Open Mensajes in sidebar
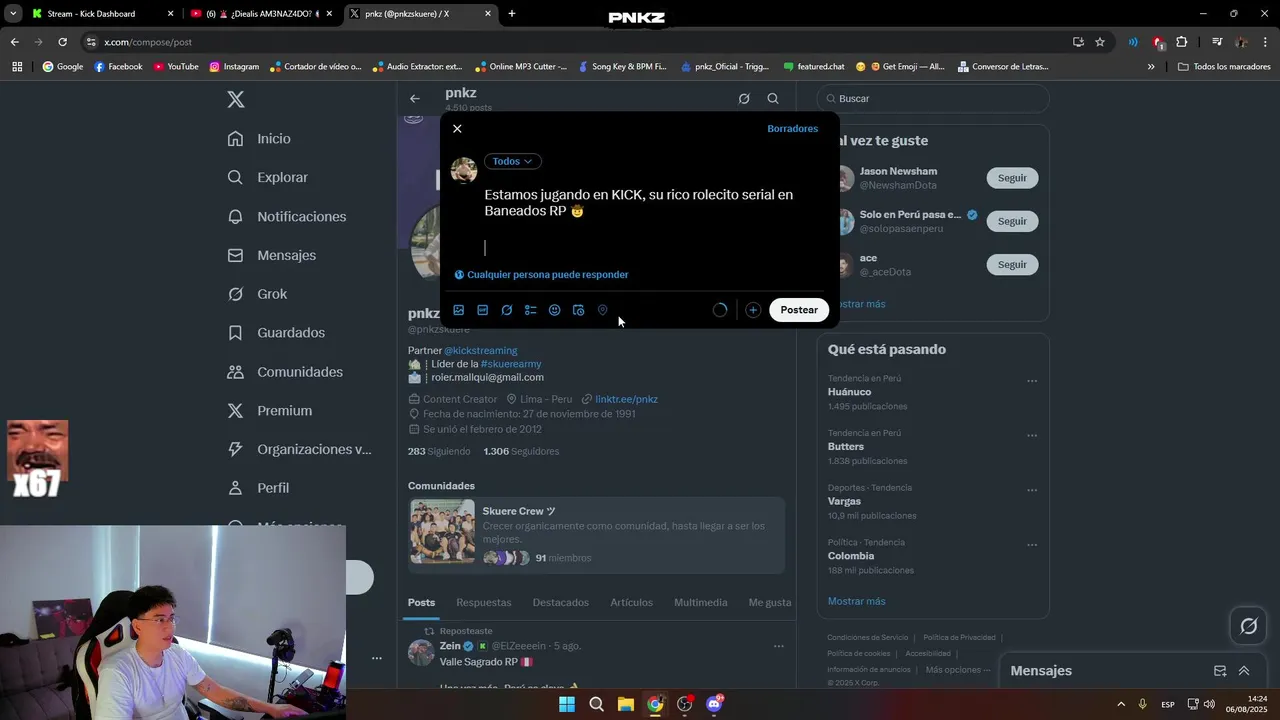Viewport: 1280px width, 720px height. pos(272,255)
